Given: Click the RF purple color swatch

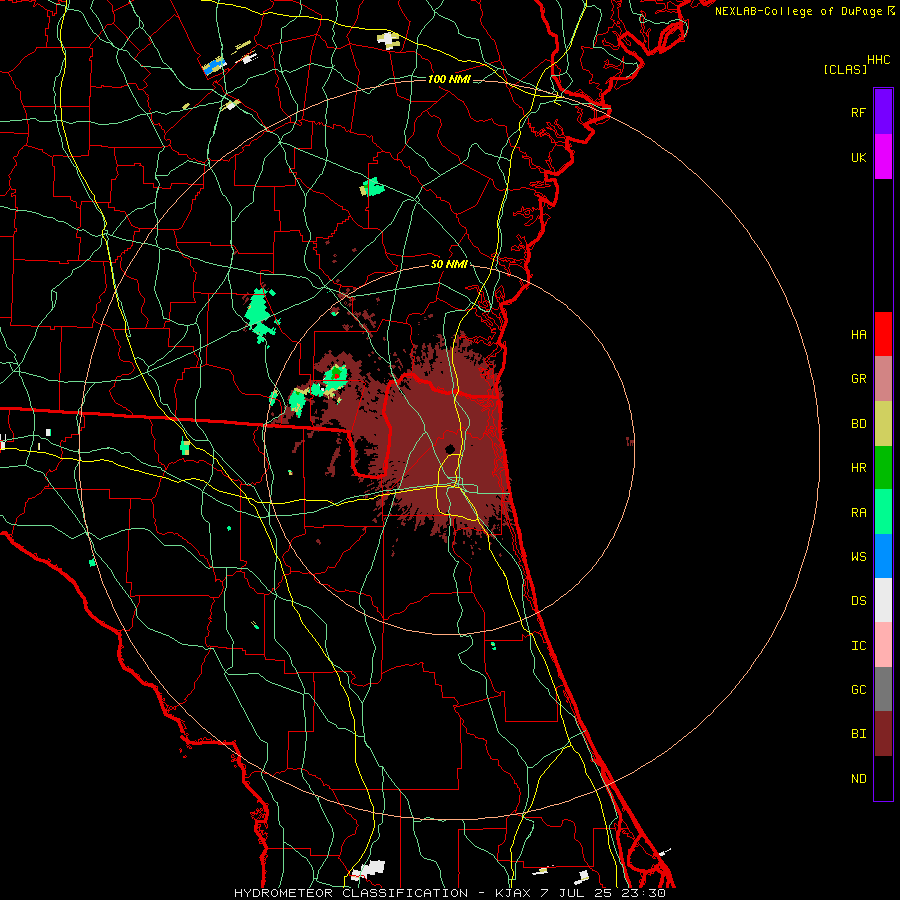Looking at the screenshot, I should (x=883, y=112).
